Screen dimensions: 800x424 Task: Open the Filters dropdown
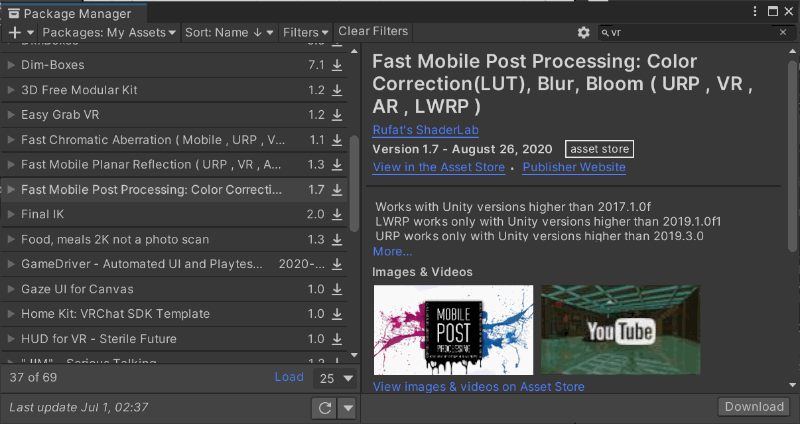coord(305,32)
